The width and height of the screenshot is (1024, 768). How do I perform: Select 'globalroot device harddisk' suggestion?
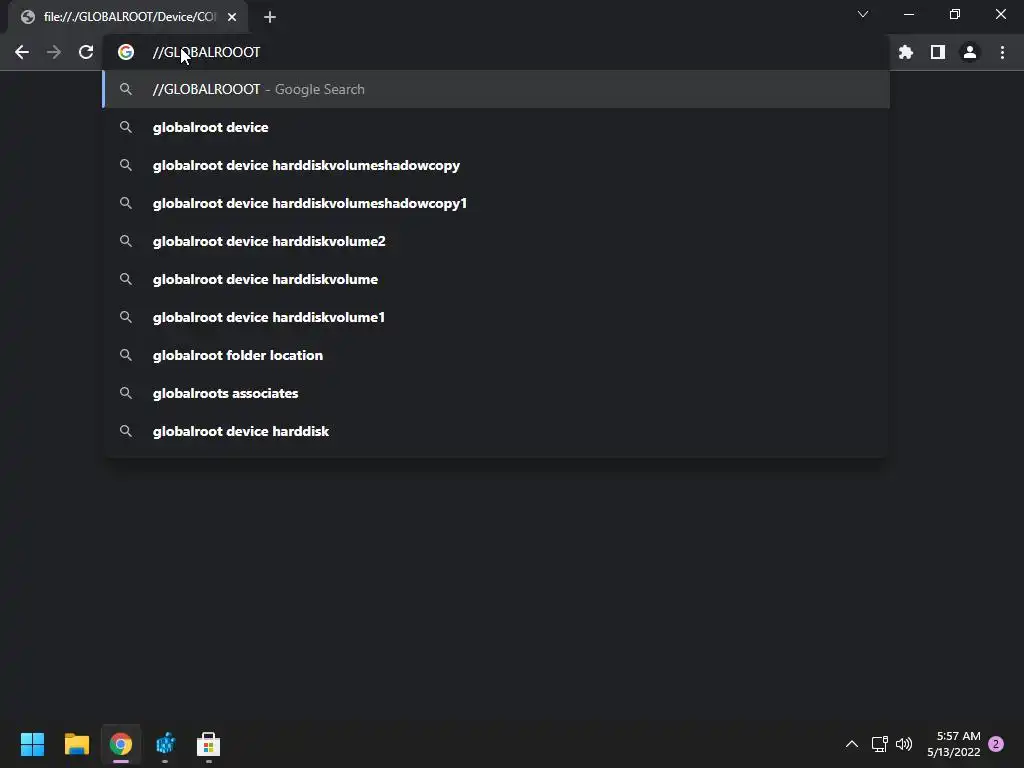coord(496,431)
